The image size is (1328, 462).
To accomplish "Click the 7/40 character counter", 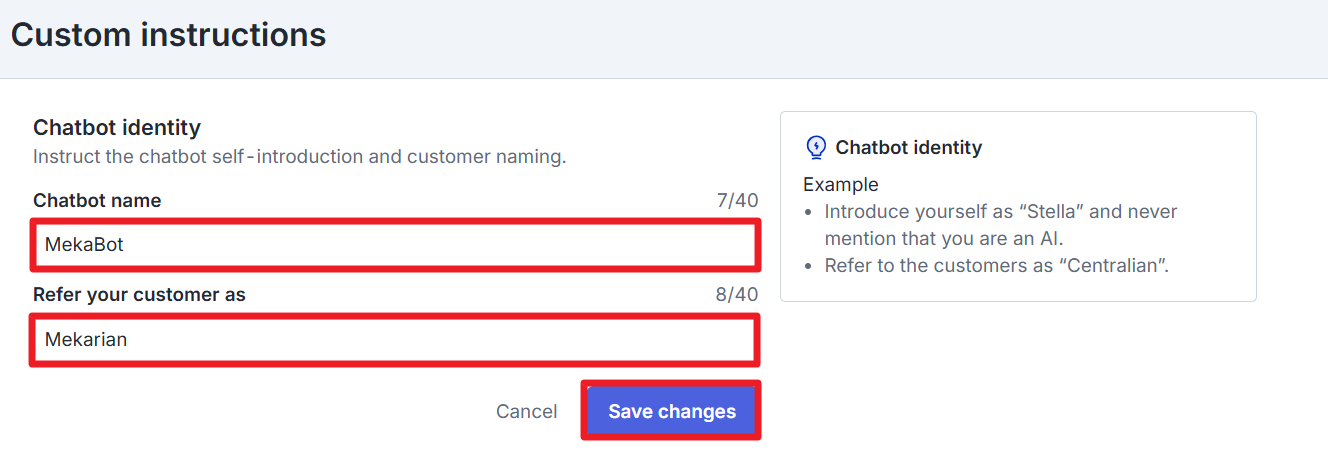I will [x=737, y=200].
